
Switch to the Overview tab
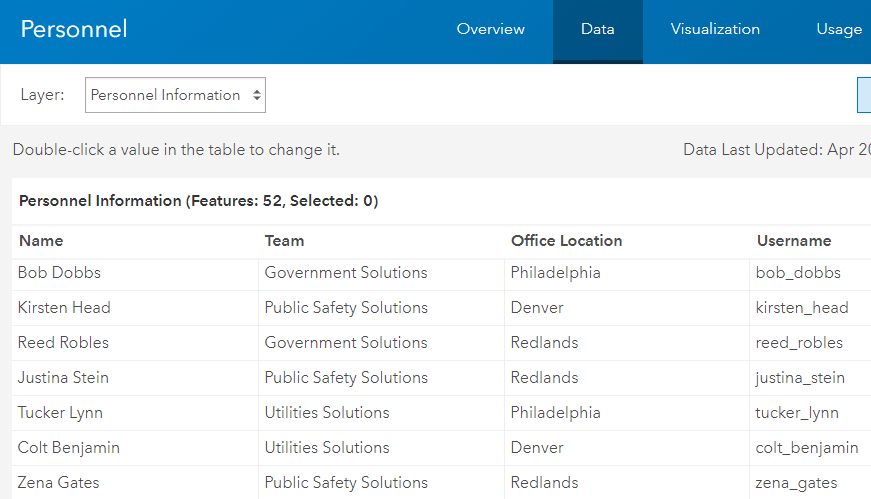coord(490,29)
